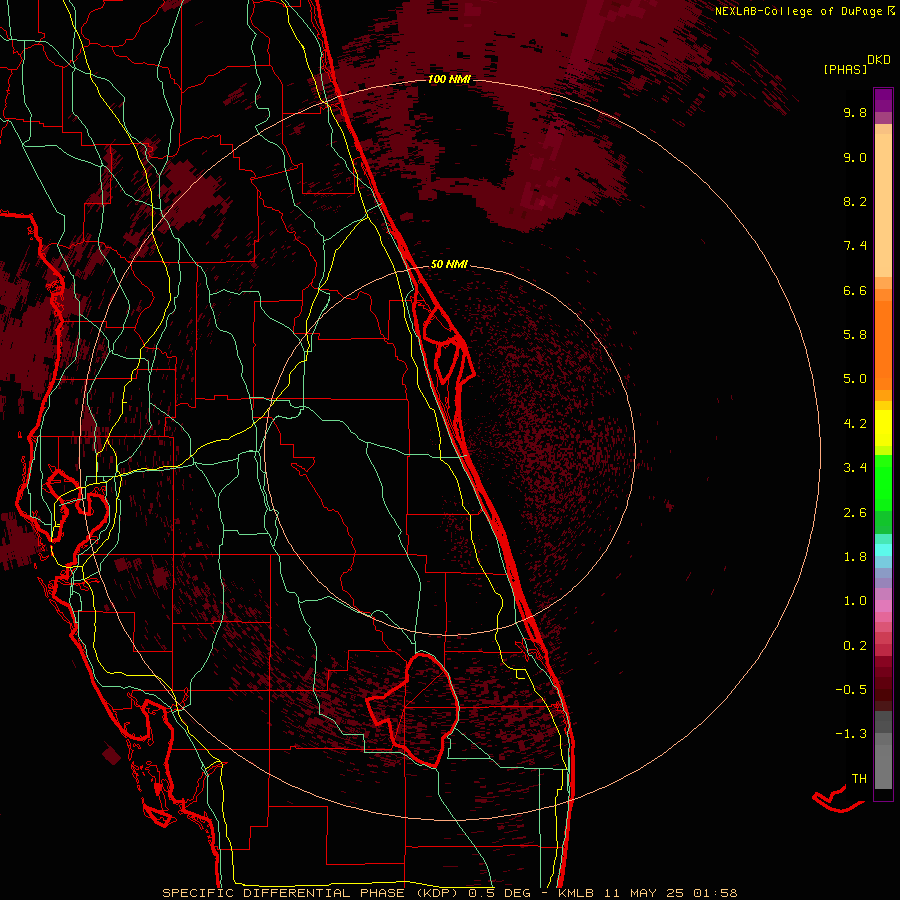The height and width of the screenshot is (900, 900).
Task: Click the 3.4 scale value
Action: click(855, 468)
